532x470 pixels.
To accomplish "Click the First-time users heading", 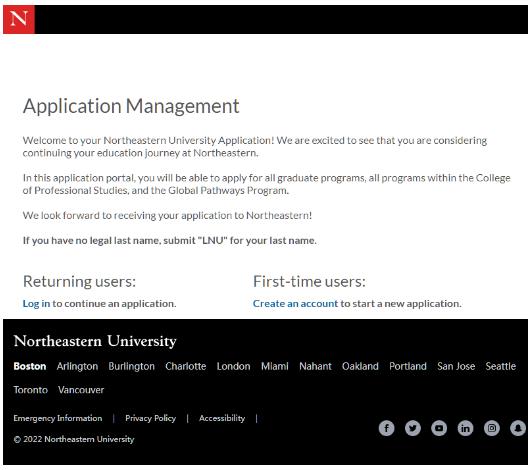I will (309, 281).
